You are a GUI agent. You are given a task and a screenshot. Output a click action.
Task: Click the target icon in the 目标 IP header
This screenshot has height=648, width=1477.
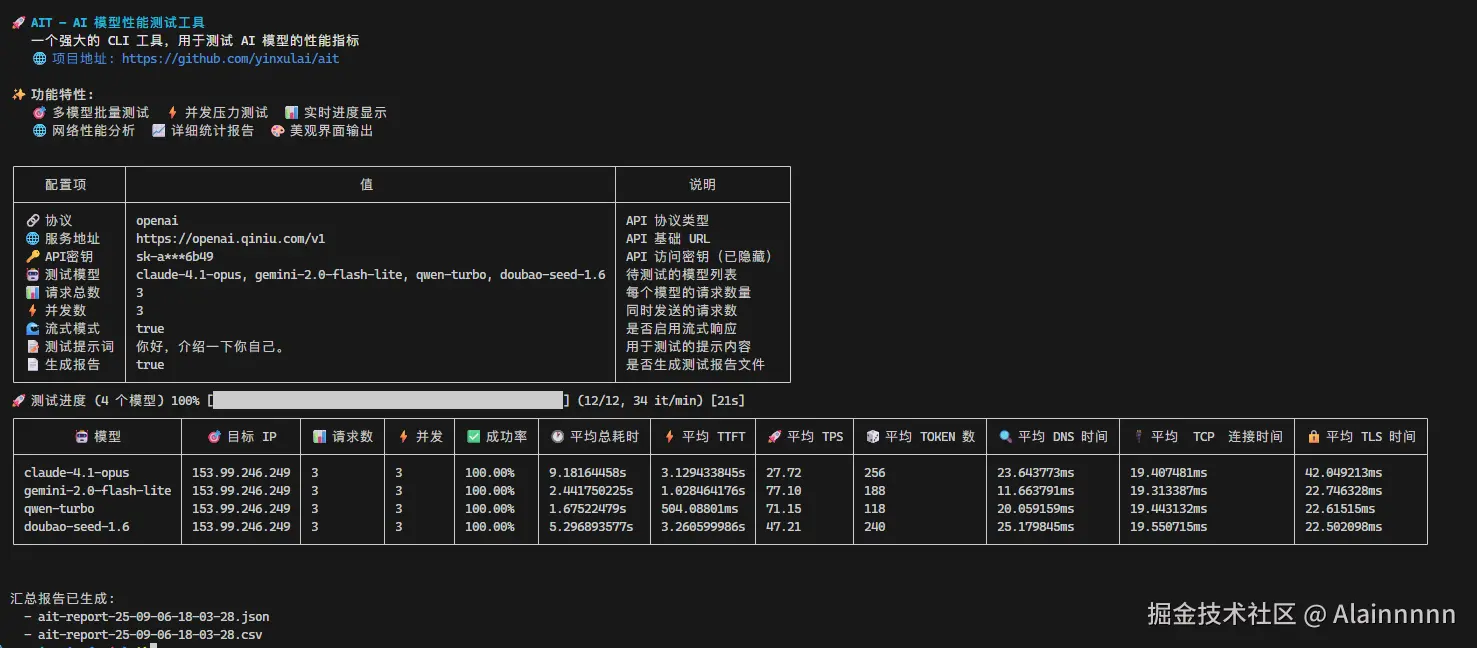214,437
